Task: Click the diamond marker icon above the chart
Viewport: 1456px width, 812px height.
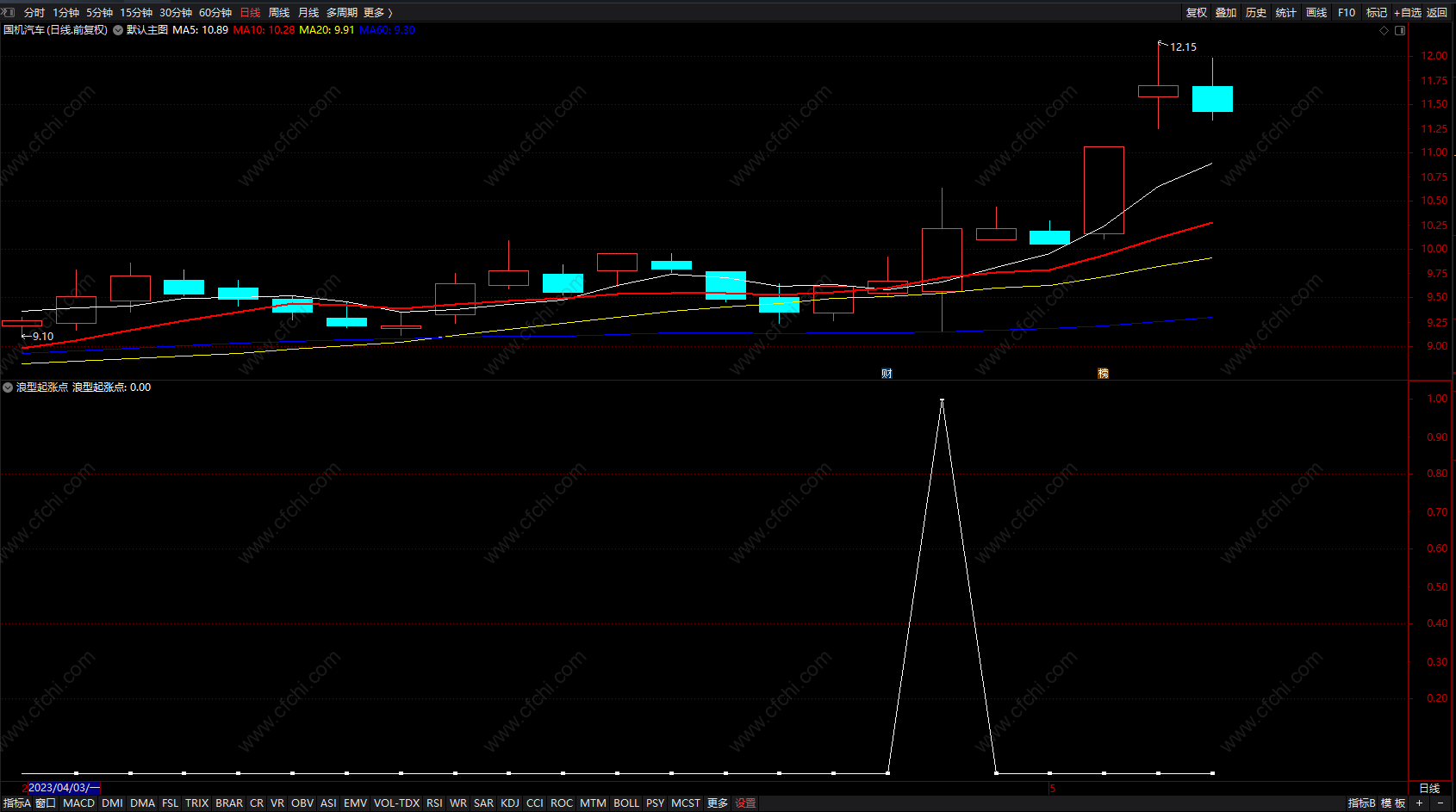Action: click(x=1384, y=30)
